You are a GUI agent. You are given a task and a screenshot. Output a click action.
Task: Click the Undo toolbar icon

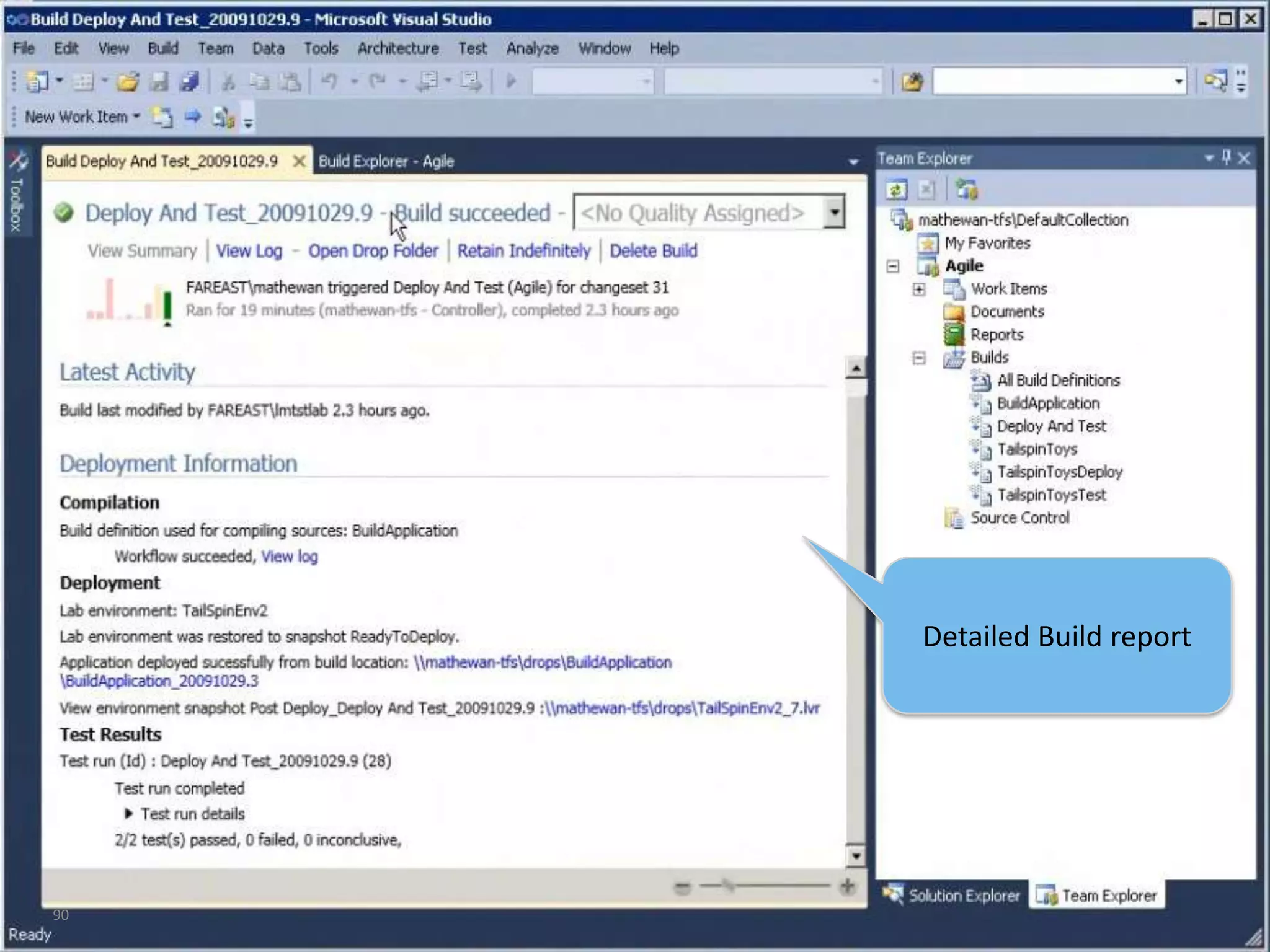pyautogui.click(x=329, y=81)
